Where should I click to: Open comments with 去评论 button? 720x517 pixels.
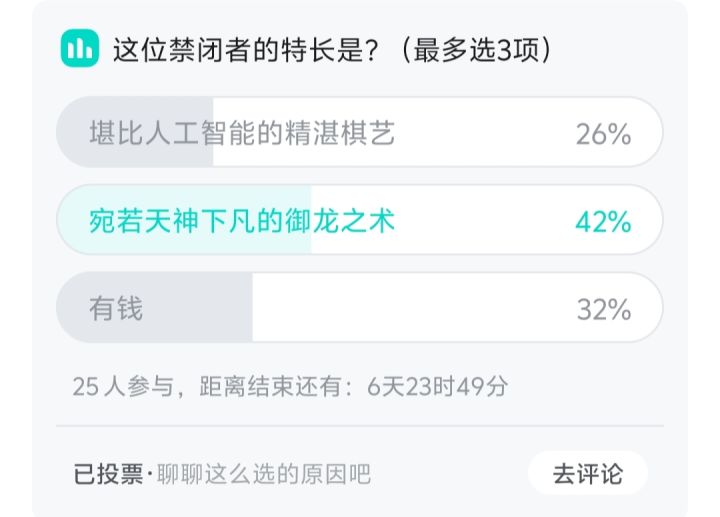click(588, 473)
